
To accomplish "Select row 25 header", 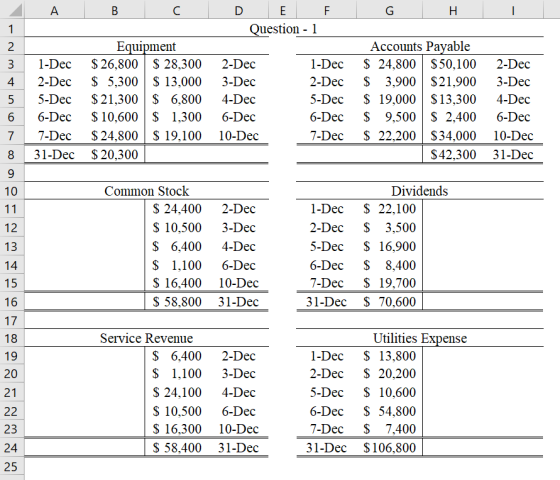I will (x=11, y=466).
